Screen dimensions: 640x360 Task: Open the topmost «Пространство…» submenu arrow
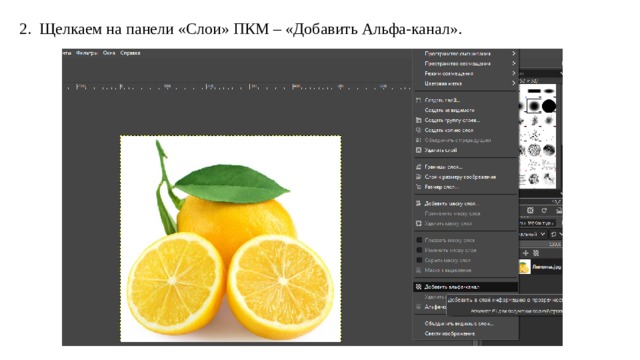tap(513, 53)
